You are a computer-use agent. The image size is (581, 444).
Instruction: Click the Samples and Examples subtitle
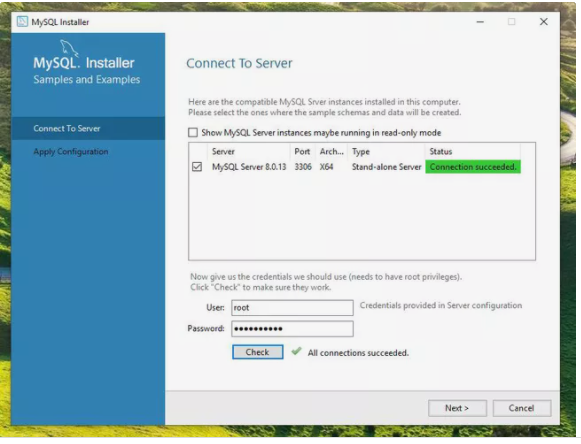(x=87, y=79)
